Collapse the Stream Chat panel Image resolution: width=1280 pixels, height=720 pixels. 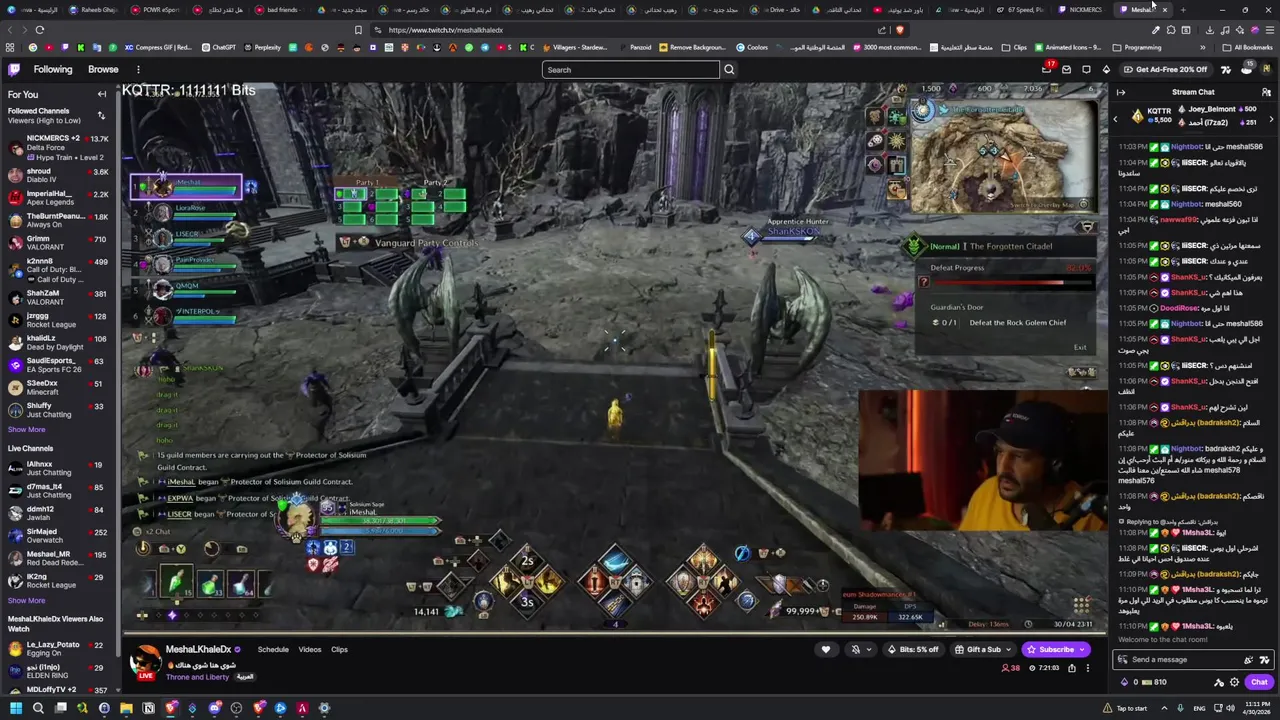(1121, 92)
